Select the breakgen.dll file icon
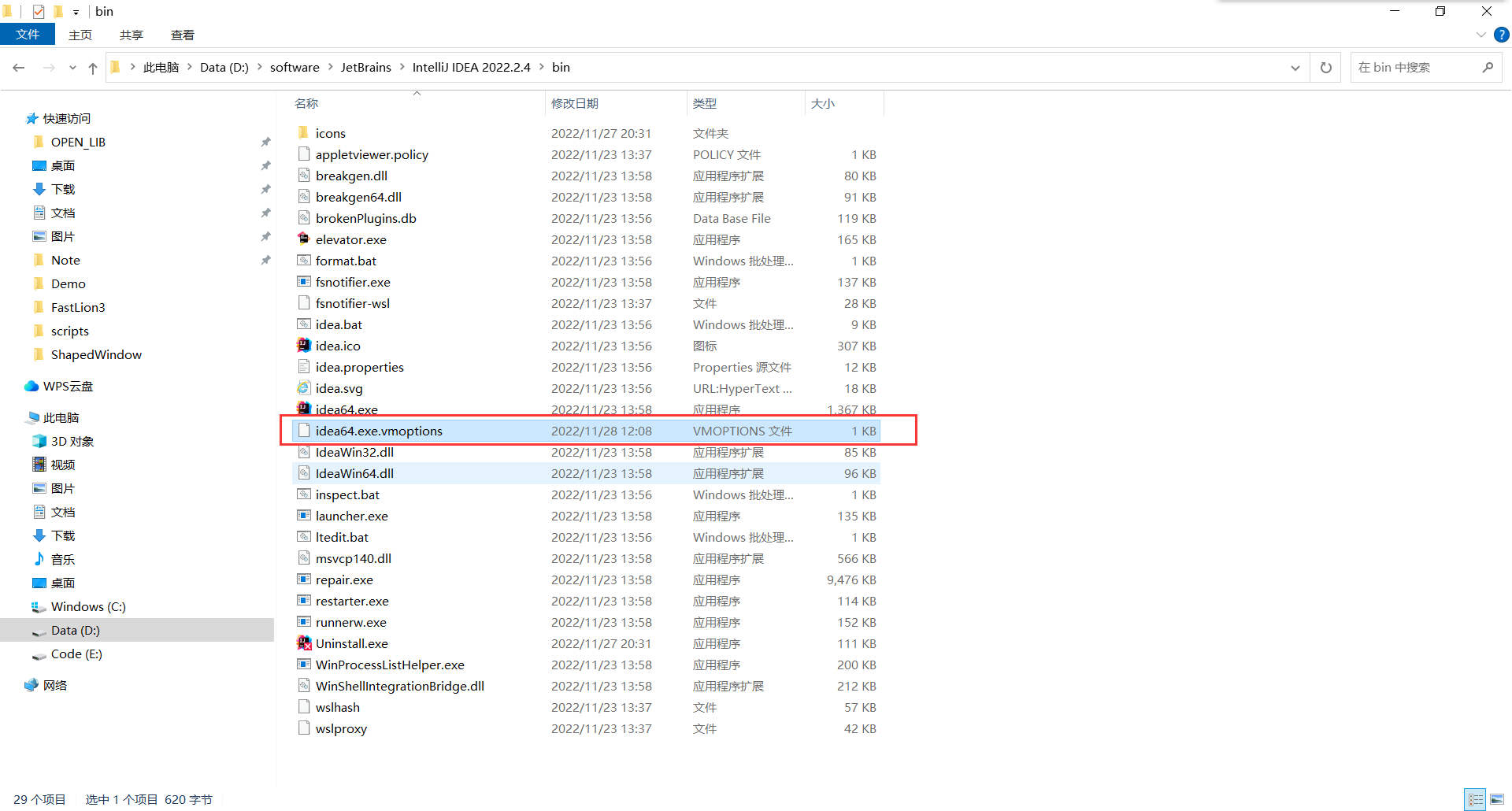This screenshot has height=811, width=1512. (x=304, y=176)
